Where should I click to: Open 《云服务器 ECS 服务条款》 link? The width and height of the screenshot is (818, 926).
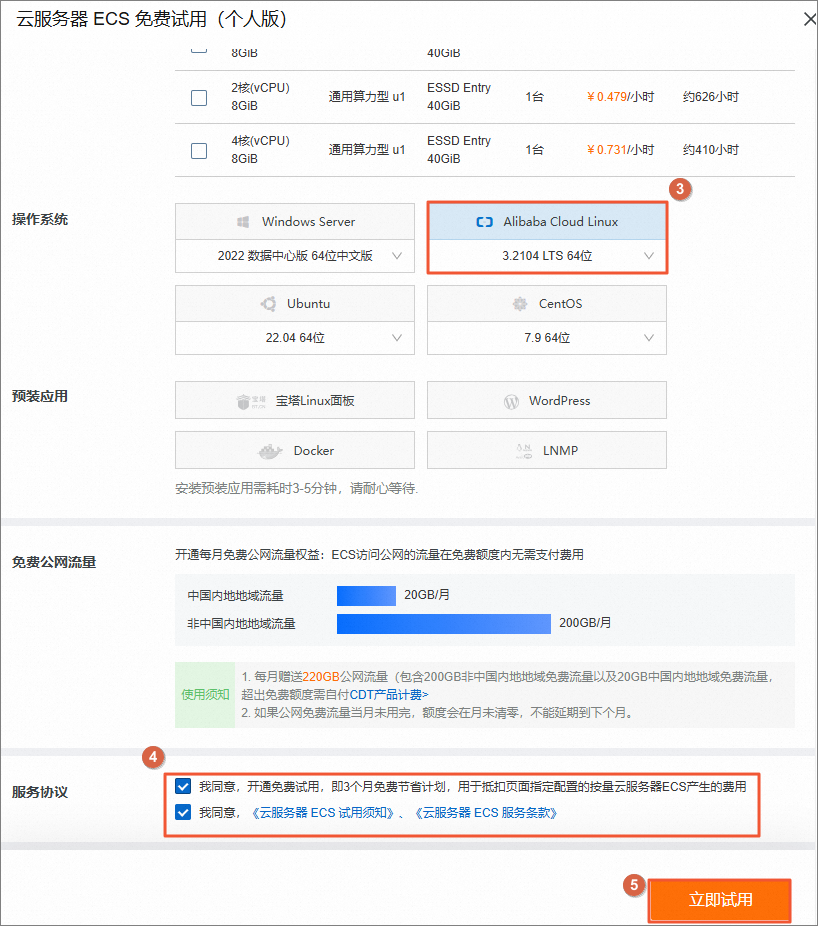tap(485, 813)
